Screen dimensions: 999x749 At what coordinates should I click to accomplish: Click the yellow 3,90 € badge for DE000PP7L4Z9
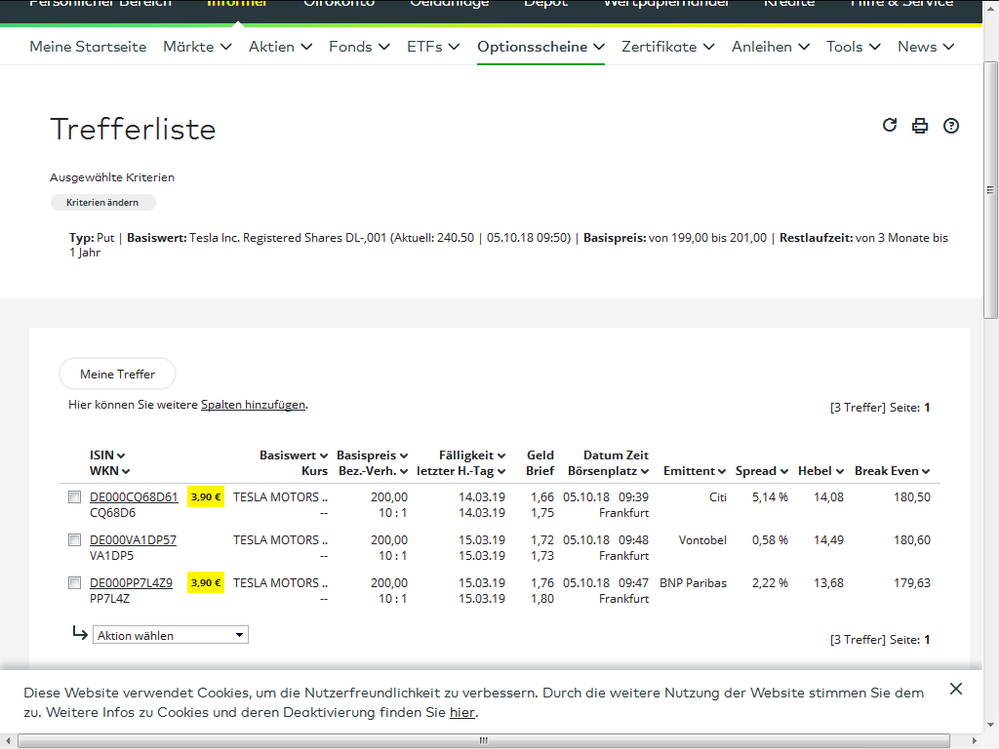(206, 583)
